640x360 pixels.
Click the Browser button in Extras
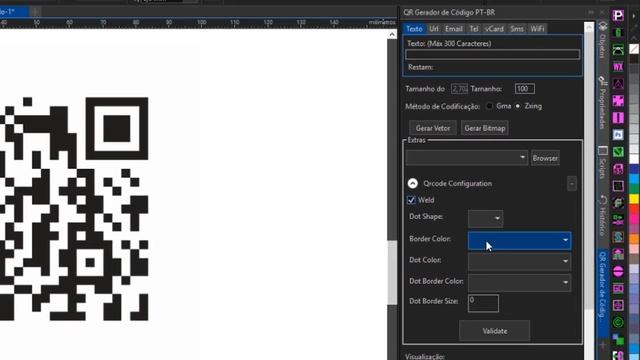coord(545,158)
